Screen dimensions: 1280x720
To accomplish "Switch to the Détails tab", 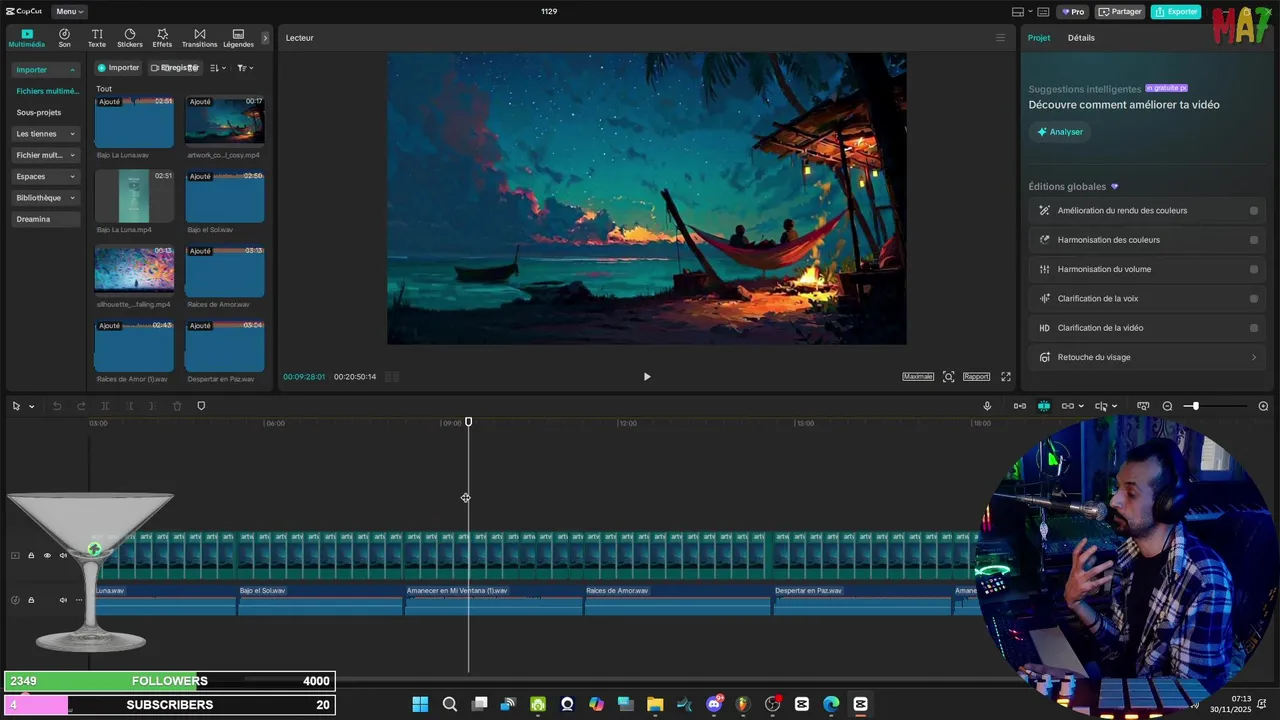I will [1081, 38].
